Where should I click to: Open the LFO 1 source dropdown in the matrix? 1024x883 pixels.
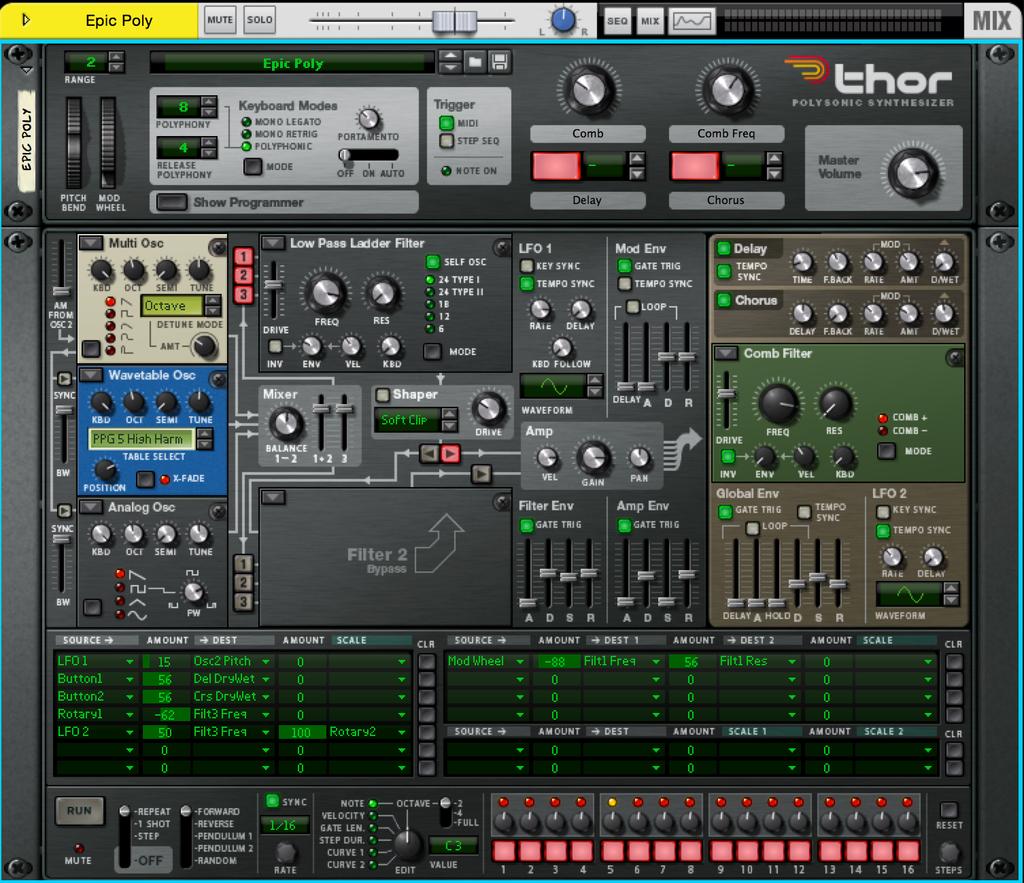point(129,662)
